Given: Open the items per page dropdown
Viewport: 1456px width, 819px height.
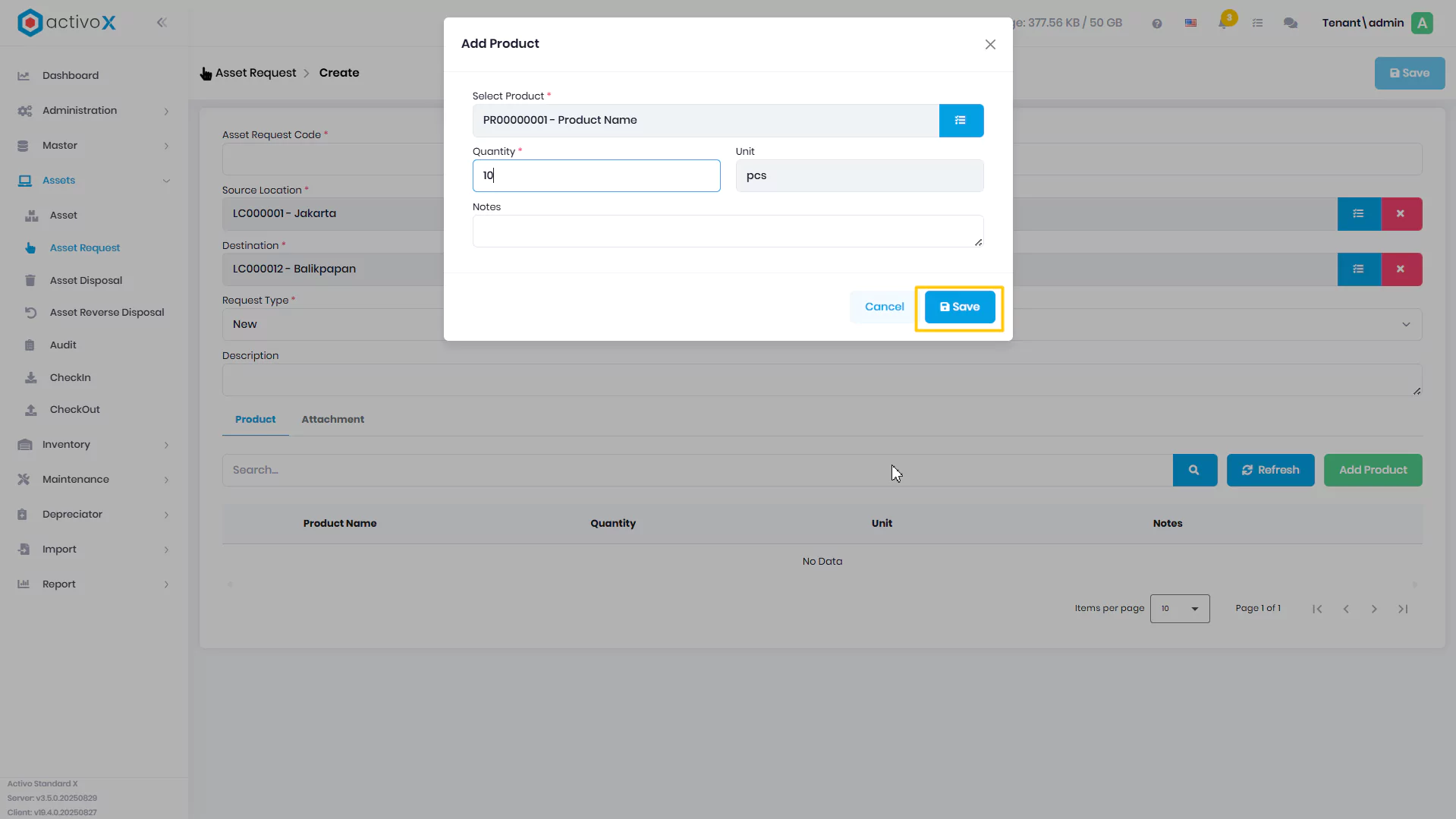Looking at the screenshot, I should click(1180, 609).
